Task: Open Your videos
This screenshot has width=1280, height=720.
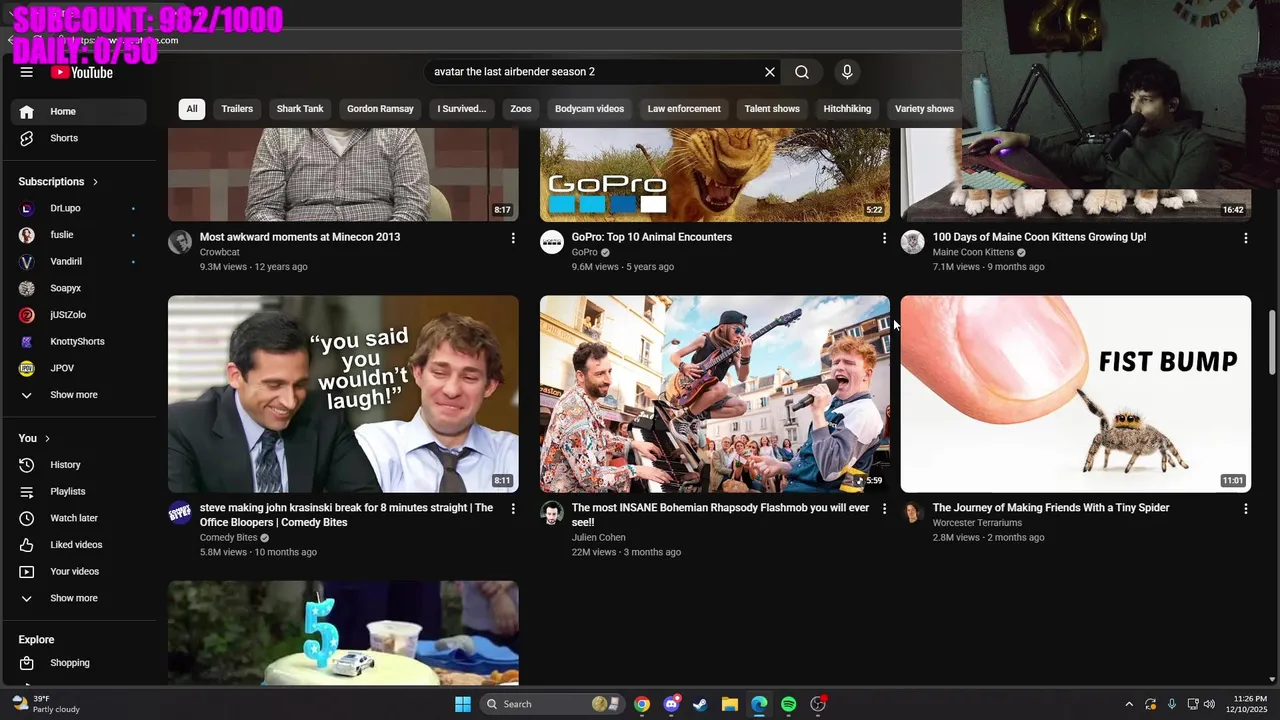Action: 80,571
